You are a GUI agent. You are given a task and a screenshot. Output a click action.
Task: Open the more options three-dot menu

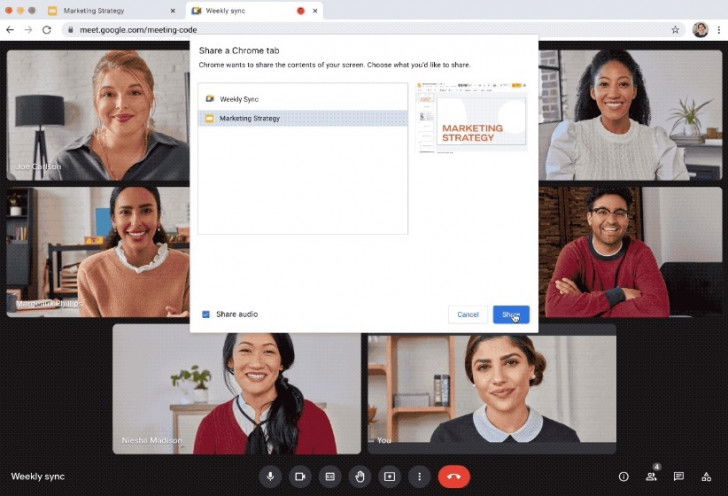click(419, 476)
